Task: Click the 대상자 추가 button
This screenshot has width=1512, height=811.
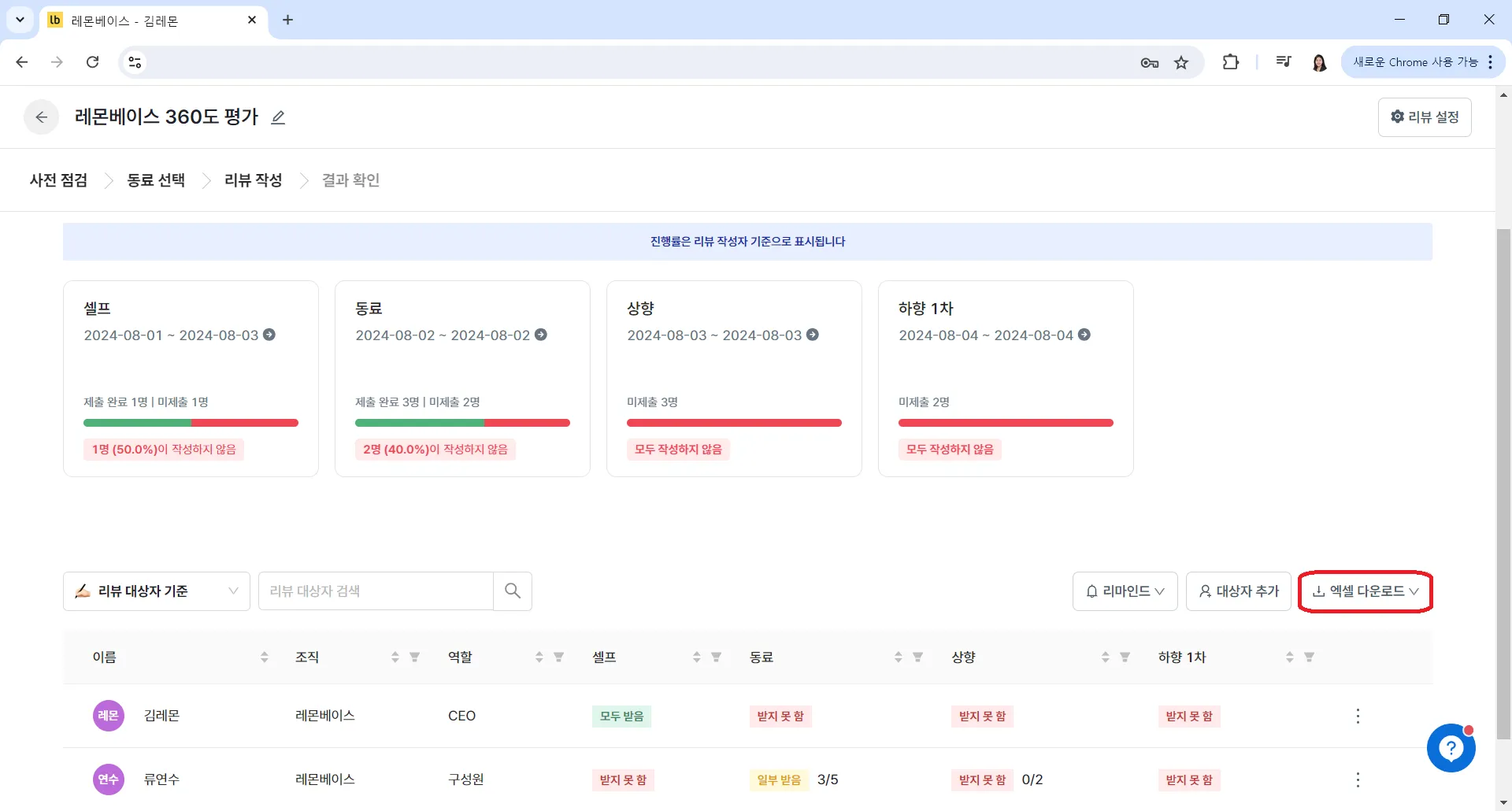Action: 1239,591
